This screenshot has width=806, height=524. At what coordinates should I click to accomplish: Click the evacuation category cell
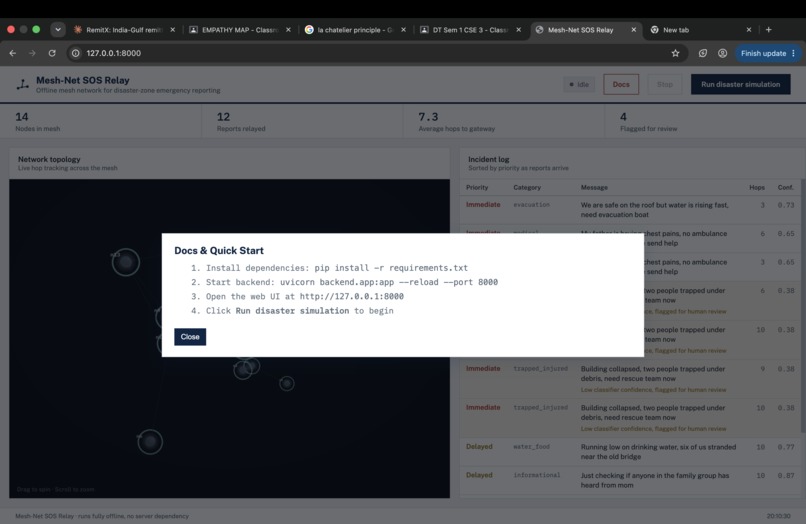coord(532,205)
